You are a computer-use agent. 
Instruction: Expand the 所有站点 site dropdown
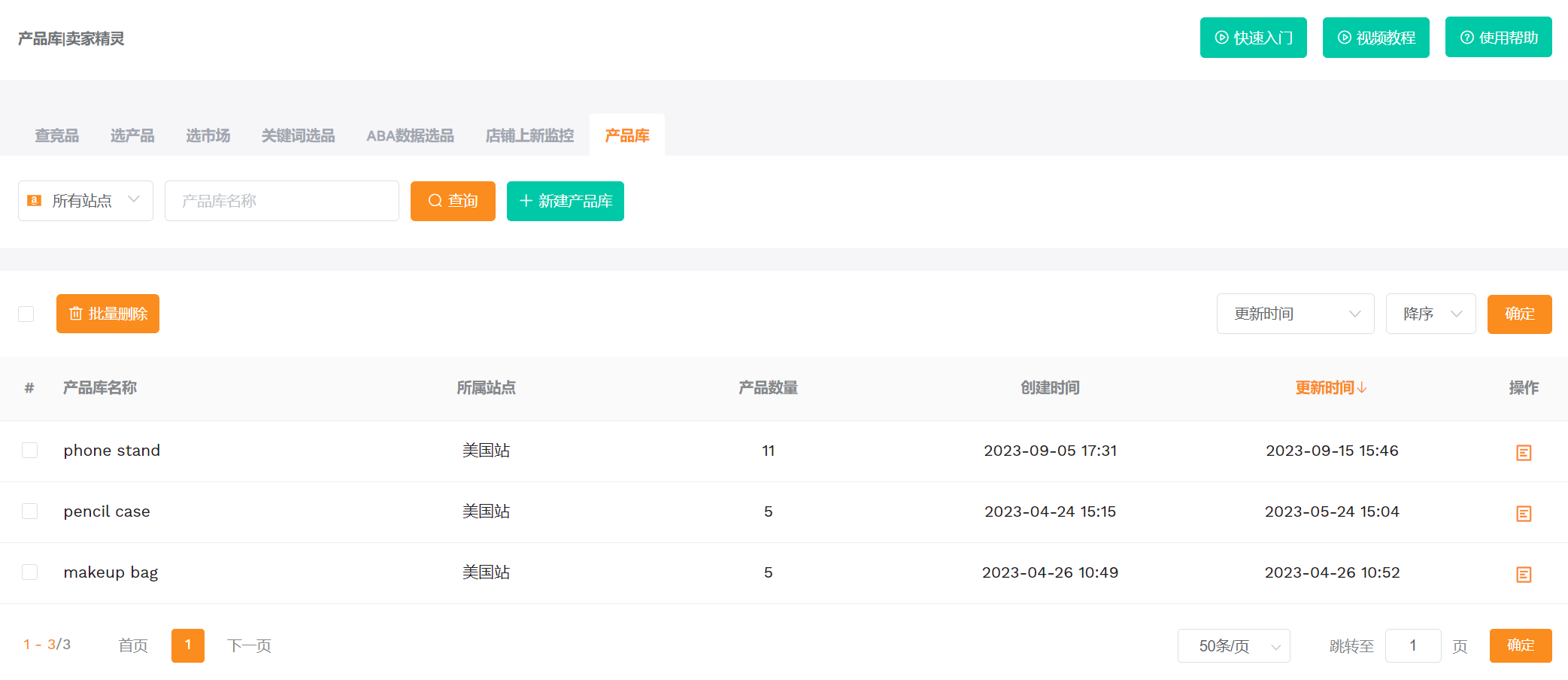point(86,201)
